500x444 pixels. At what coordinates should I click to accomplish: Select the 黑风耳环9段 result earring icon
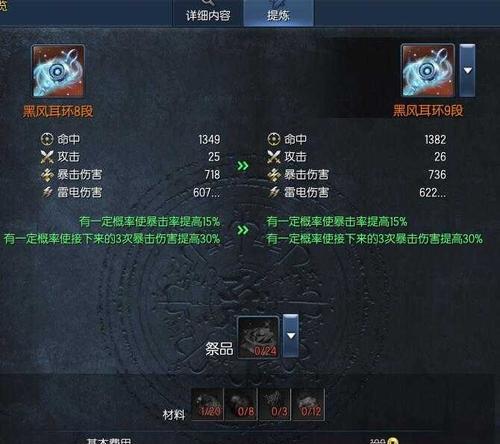428,70
